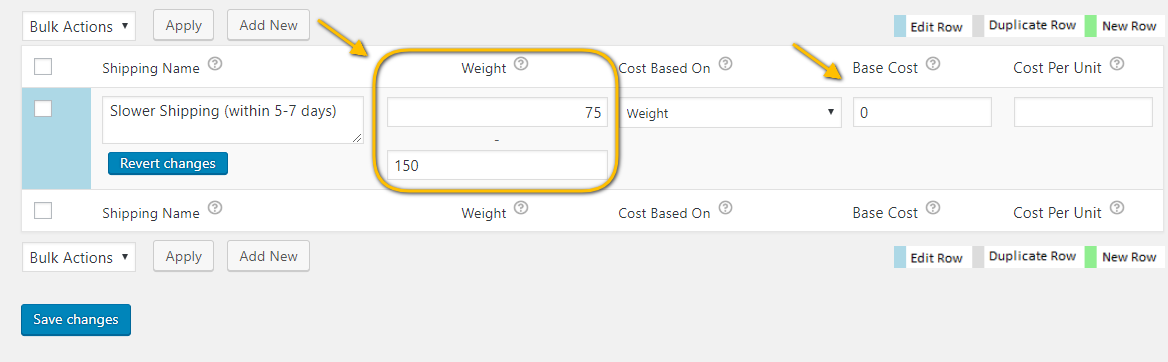This screenshot has height=362, width=1168.
Task: Open the bottom Bulk Actions dropdown
Action: pos(79,257)
